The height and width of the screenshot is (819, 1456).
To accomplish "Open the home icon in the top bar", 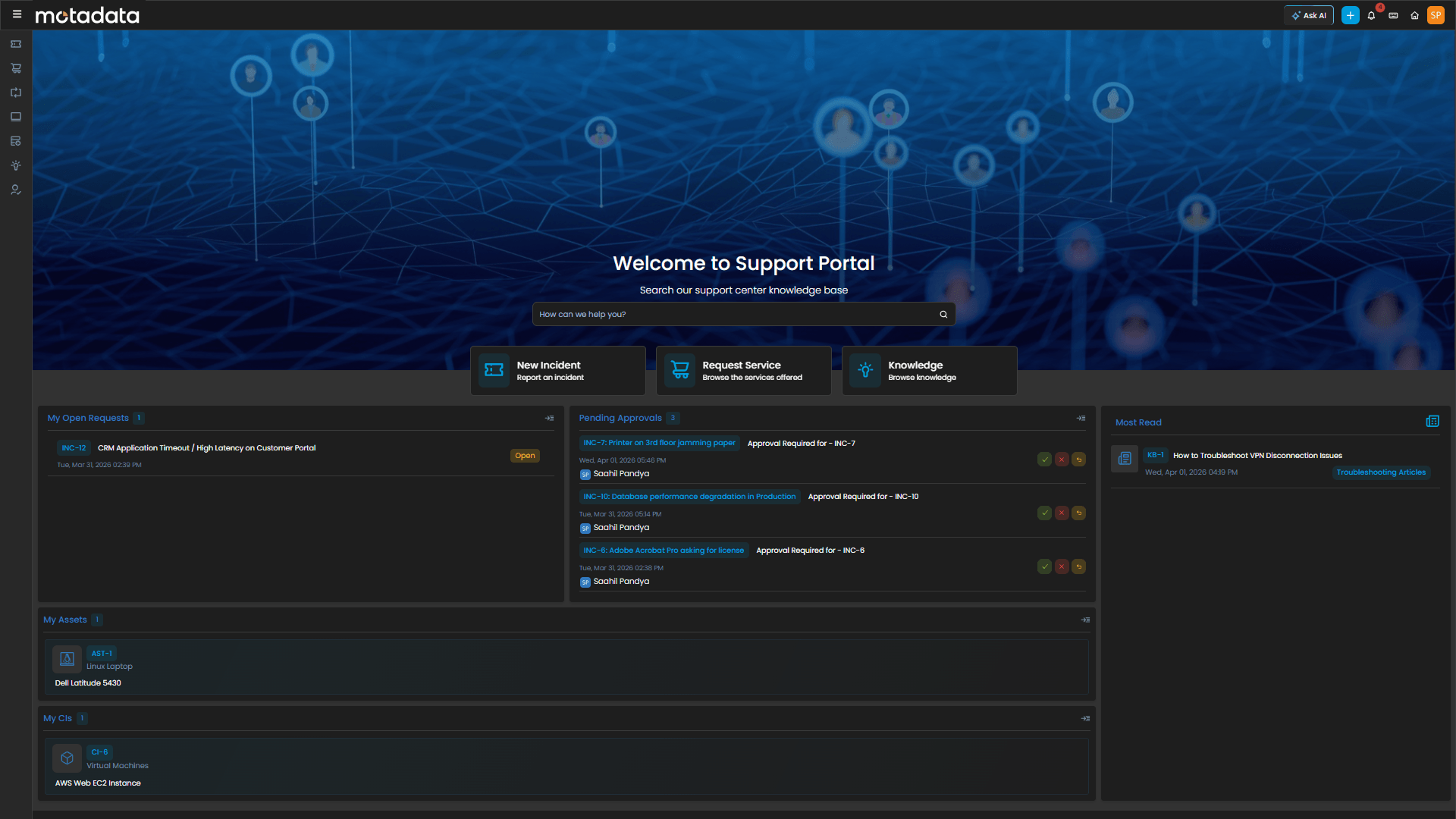I will 1414,15.
